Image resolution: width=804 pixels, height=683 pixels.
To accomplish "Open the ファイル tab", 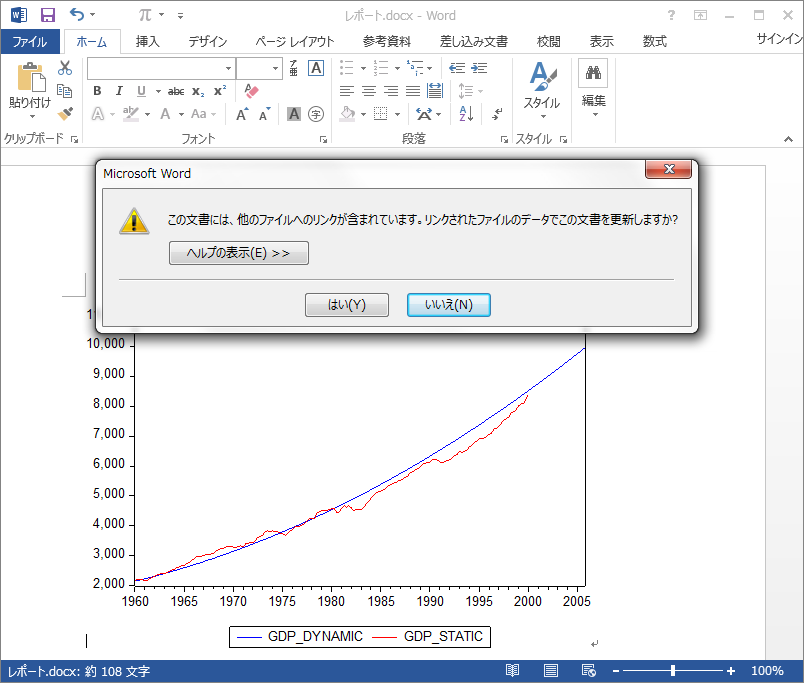I will tap(30, 42).
